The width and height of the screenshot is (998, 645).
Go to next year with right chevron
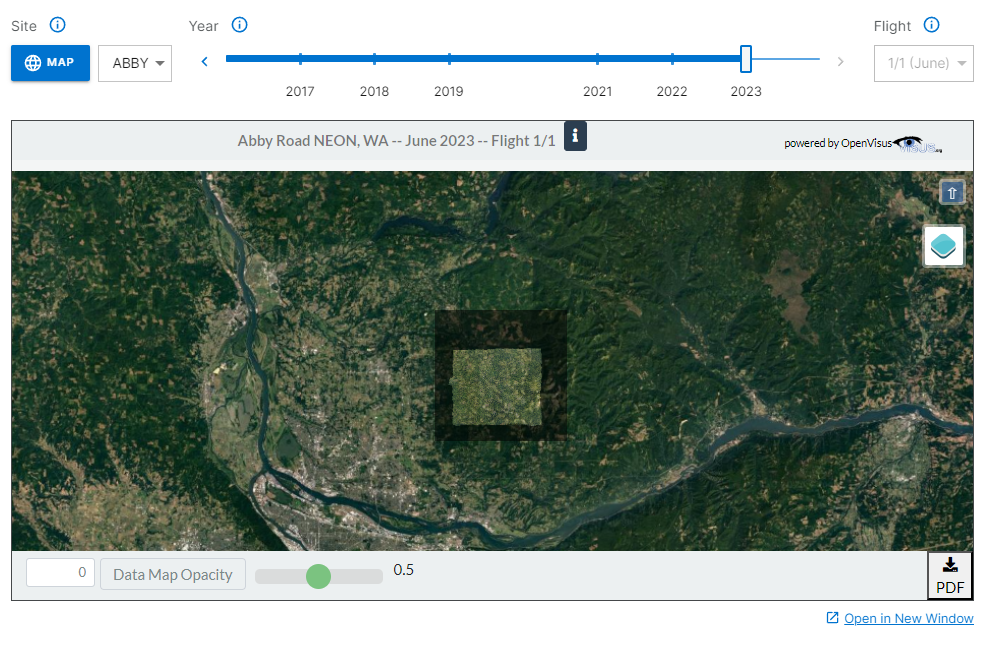pos(840,62)
